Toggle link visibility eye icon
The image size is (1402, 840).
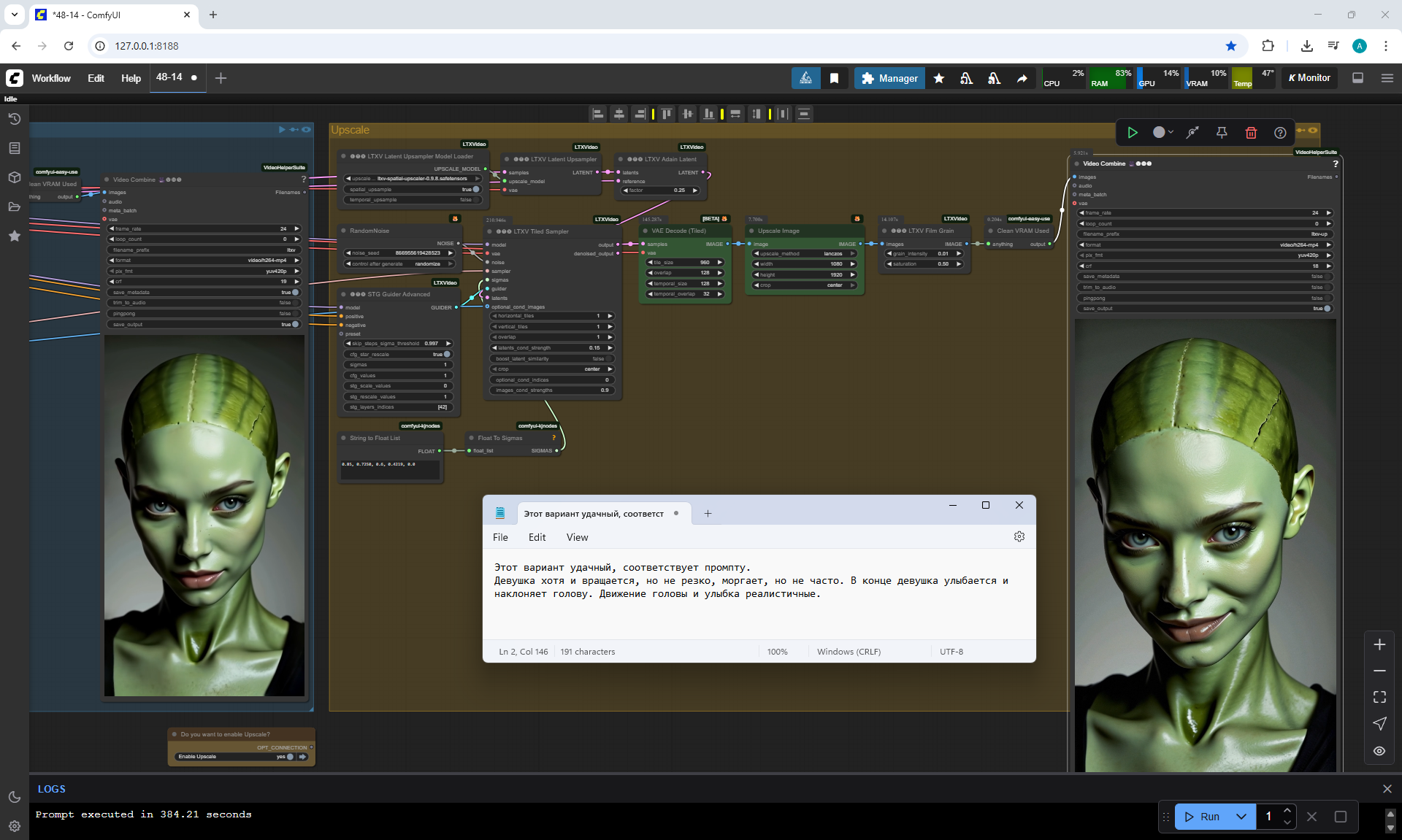click(x=1379, y=751)
